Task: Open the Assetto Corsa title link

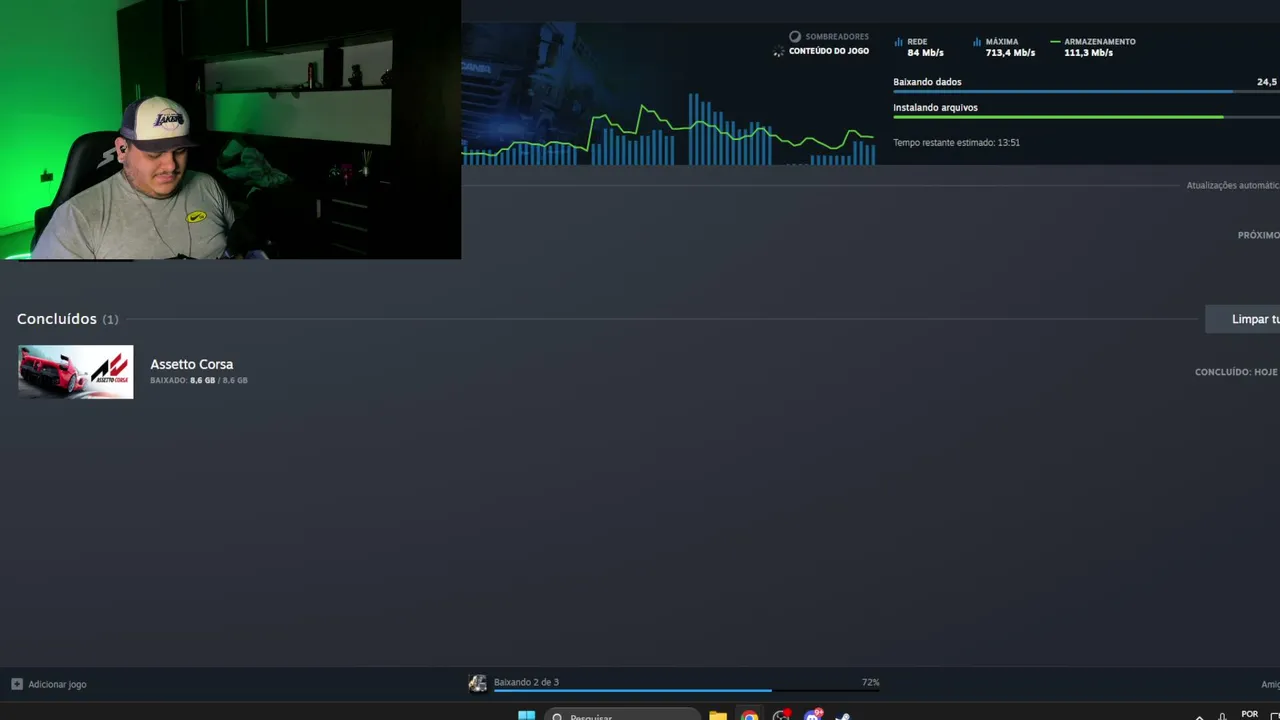Action: pyautogui.click(x=192, y=364)
